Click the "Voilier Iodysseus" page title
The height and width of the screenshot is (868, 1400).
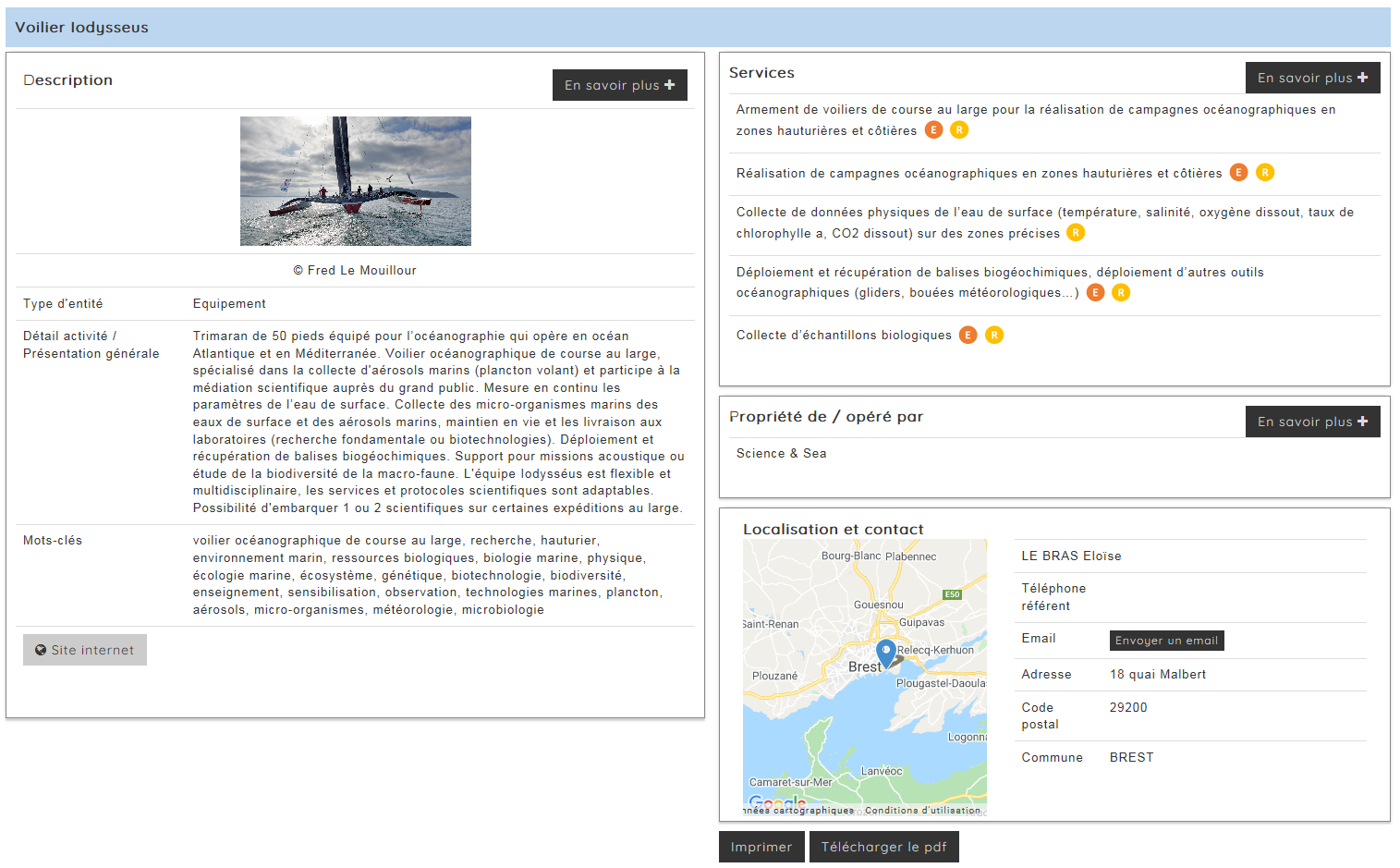[82, 28]
